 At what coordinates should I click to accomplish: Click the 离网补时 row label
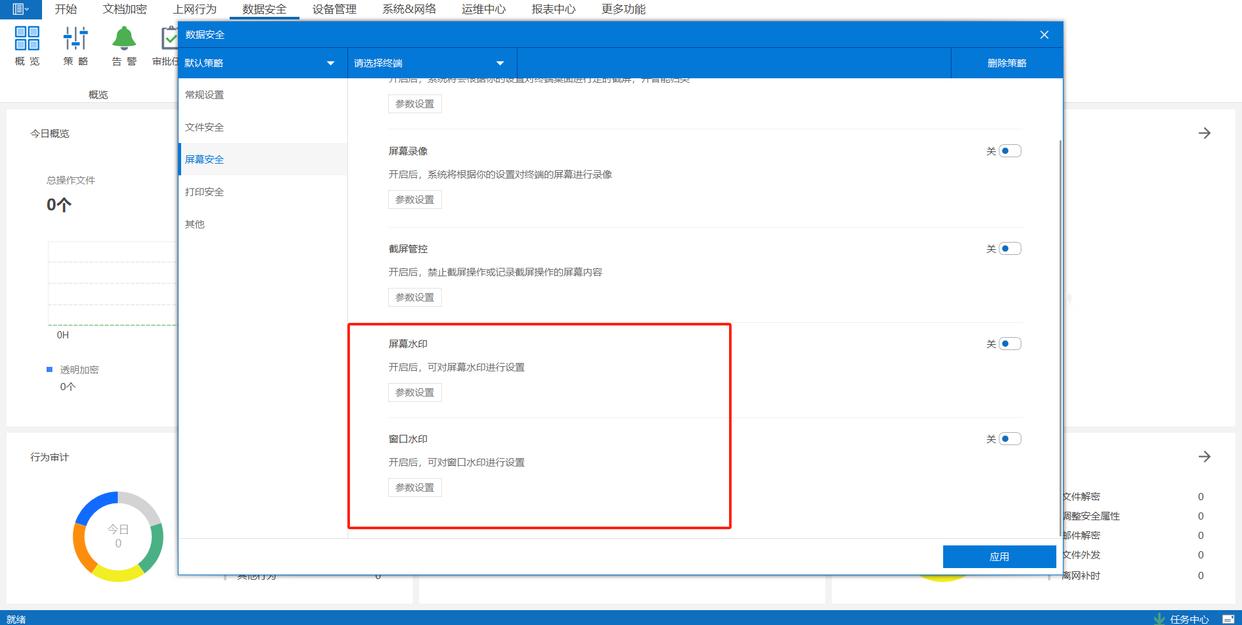click(1082, 576)
